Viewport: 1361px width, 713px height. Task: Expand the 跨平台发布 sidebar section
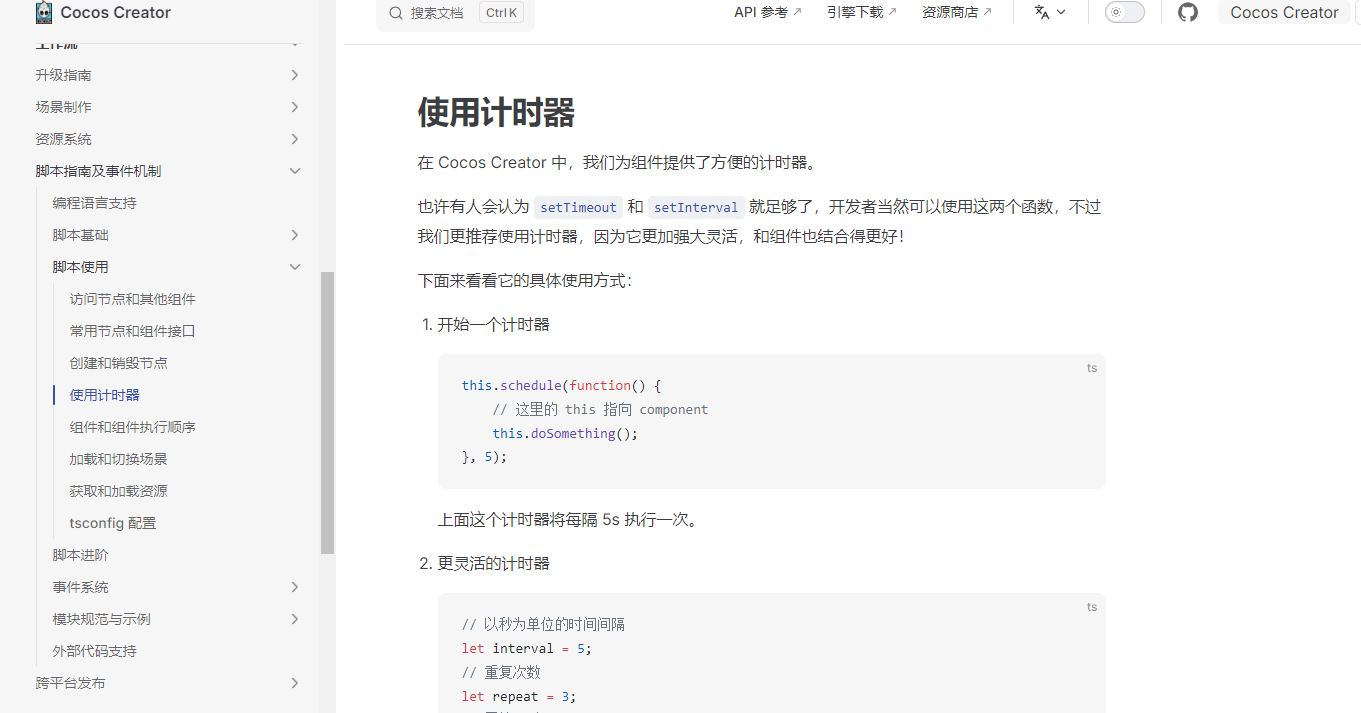coord(295,683)
